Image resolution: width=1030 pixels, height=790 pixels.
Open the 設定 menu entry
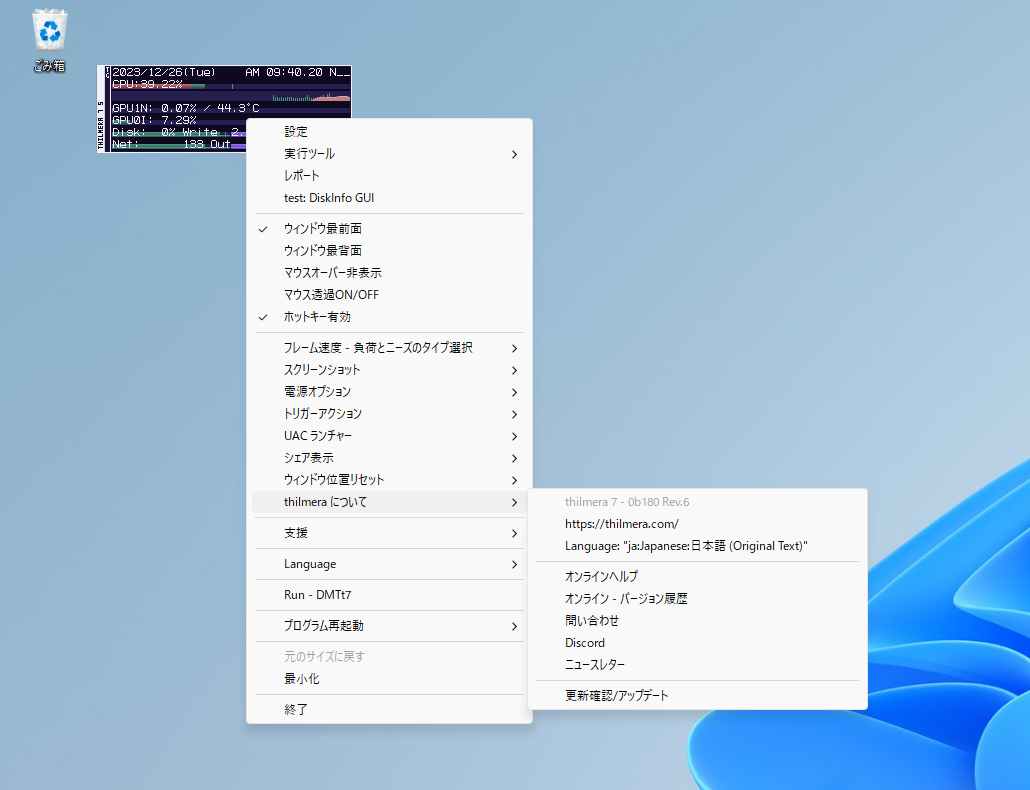click(x=389, y=131)
